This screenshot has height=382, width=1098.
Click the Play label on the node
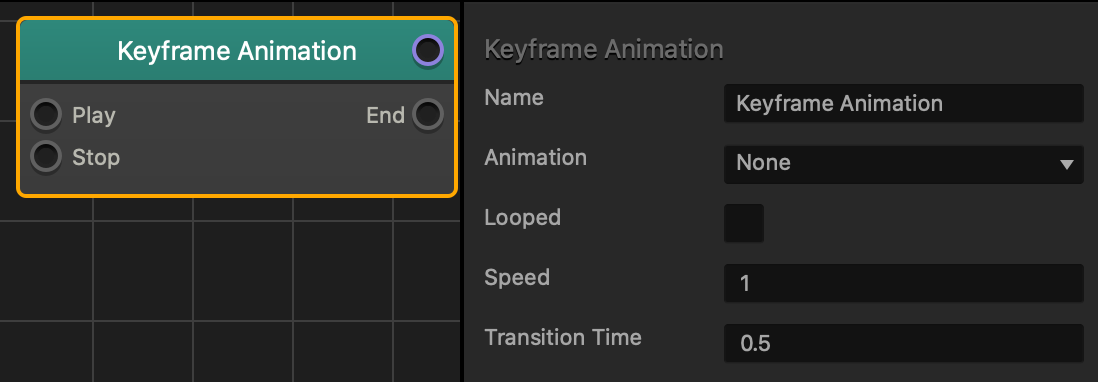(x=94, y=115)
